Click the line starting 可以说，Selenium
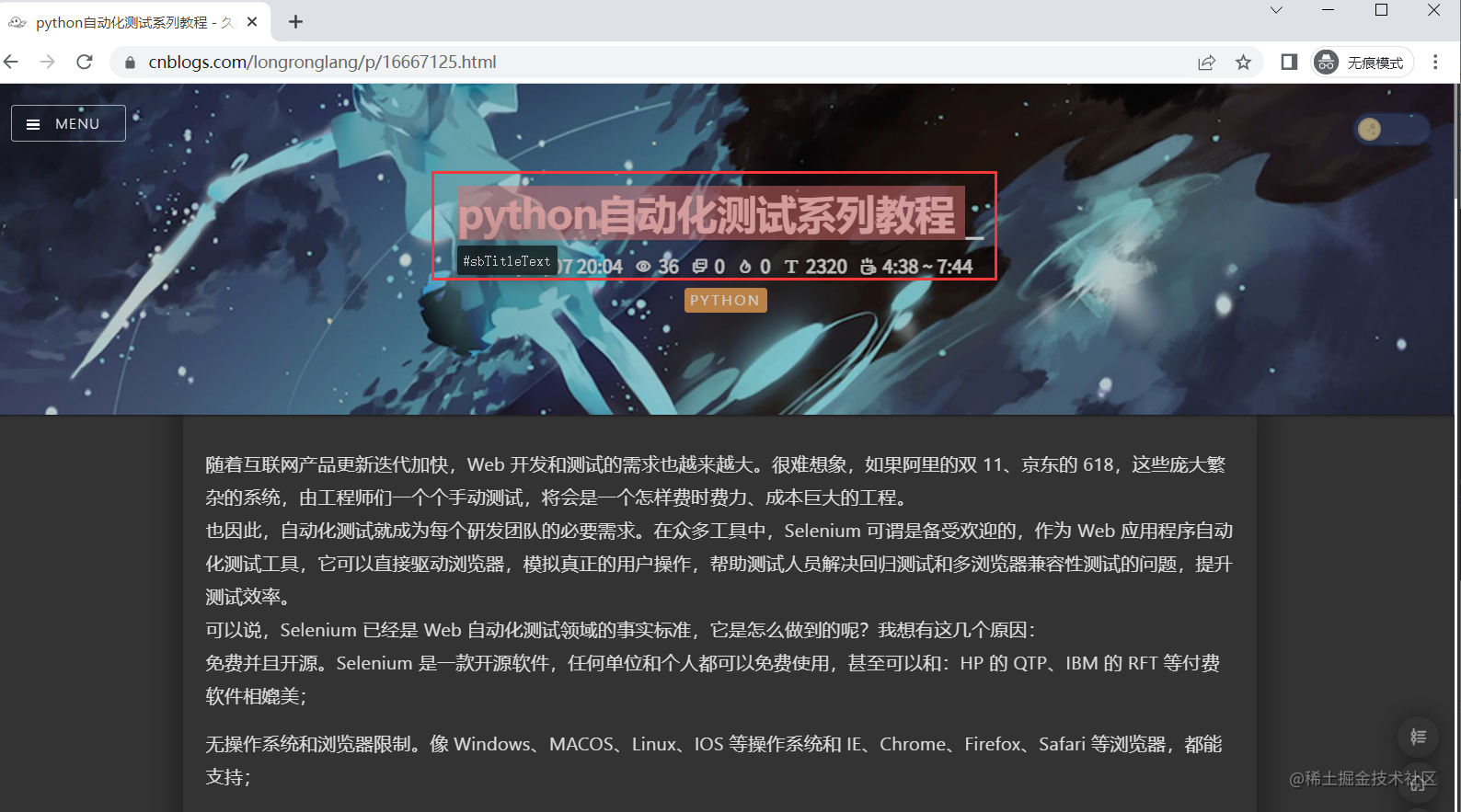The height and width of the screenshot is (812, 1461). point(621,630)
